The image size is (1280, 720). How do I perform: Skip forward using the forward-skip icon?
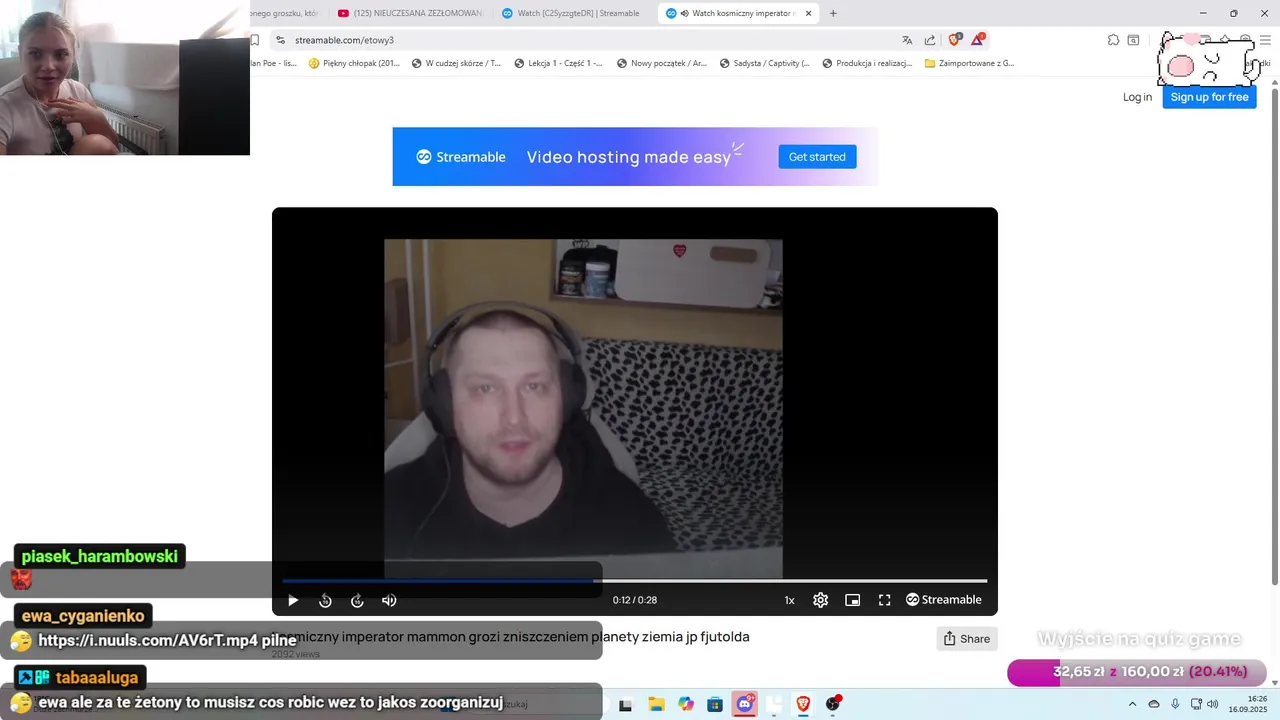click(x=357, y=600)
